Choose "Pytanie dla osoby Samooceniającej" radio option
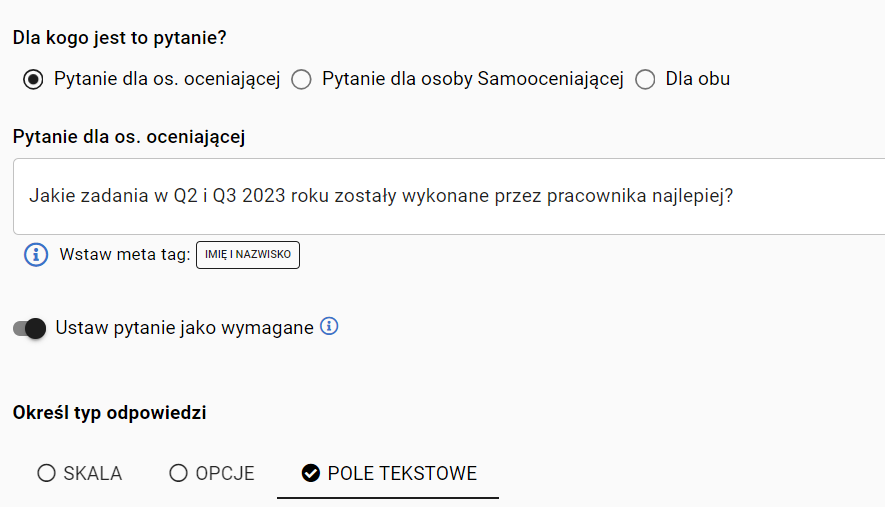The image size is (885, 507). click(x=301, y=79)
